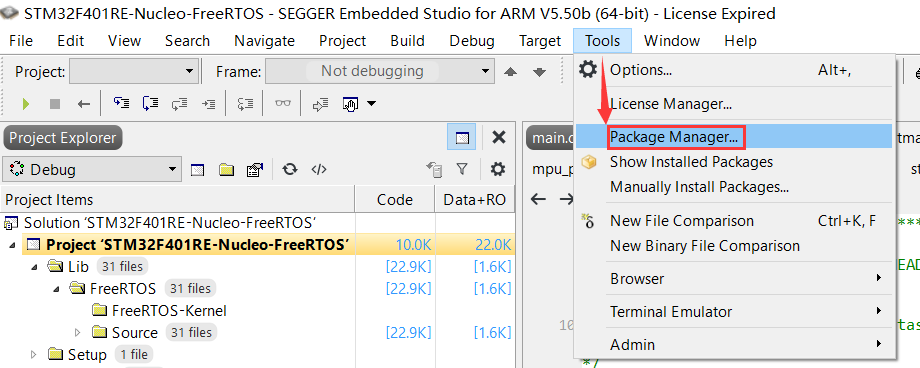Click the Stop debugging square icon

pyautogui.click(x=55, y=104)
